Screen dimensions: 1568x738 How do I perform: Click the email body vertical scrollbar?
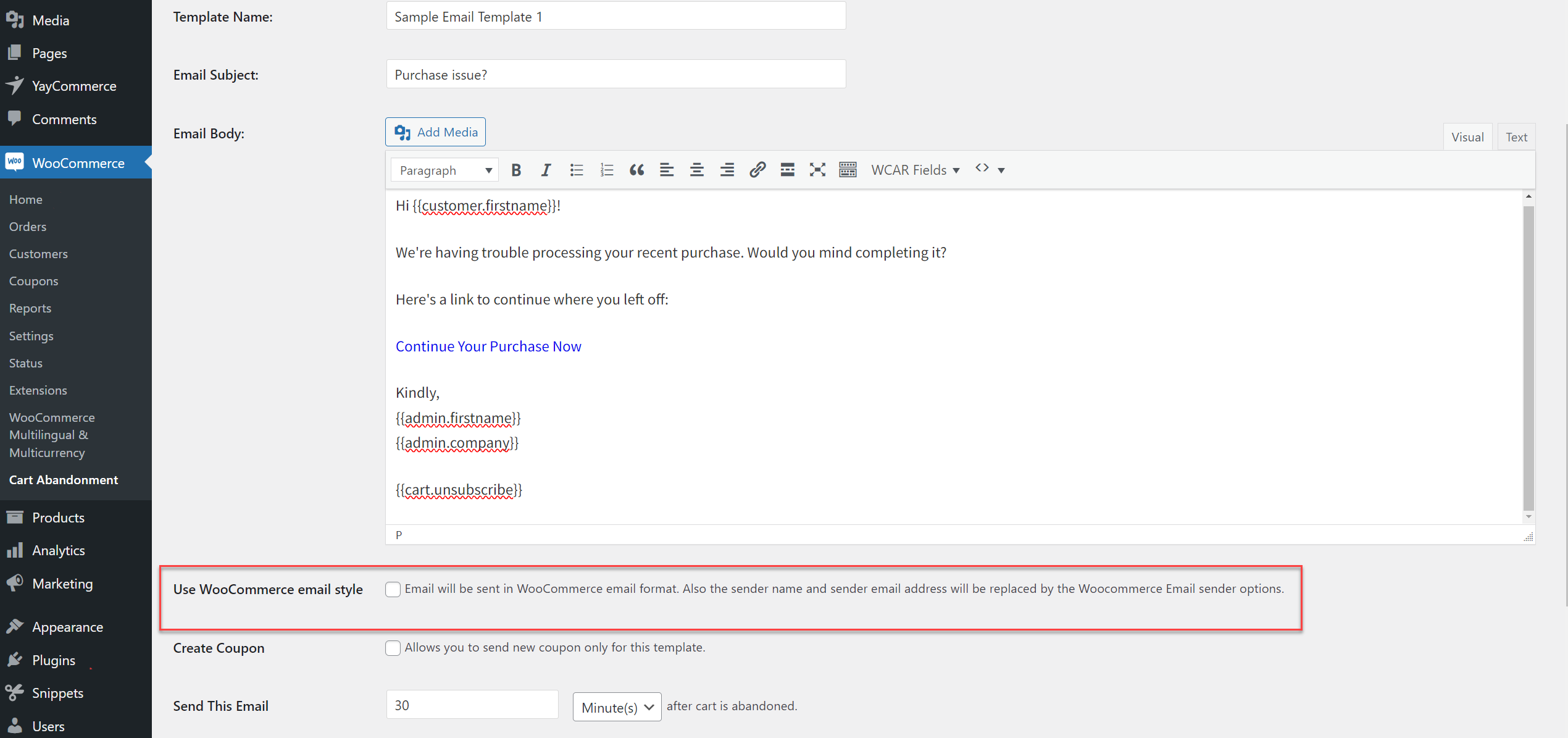coord(1528,358)
